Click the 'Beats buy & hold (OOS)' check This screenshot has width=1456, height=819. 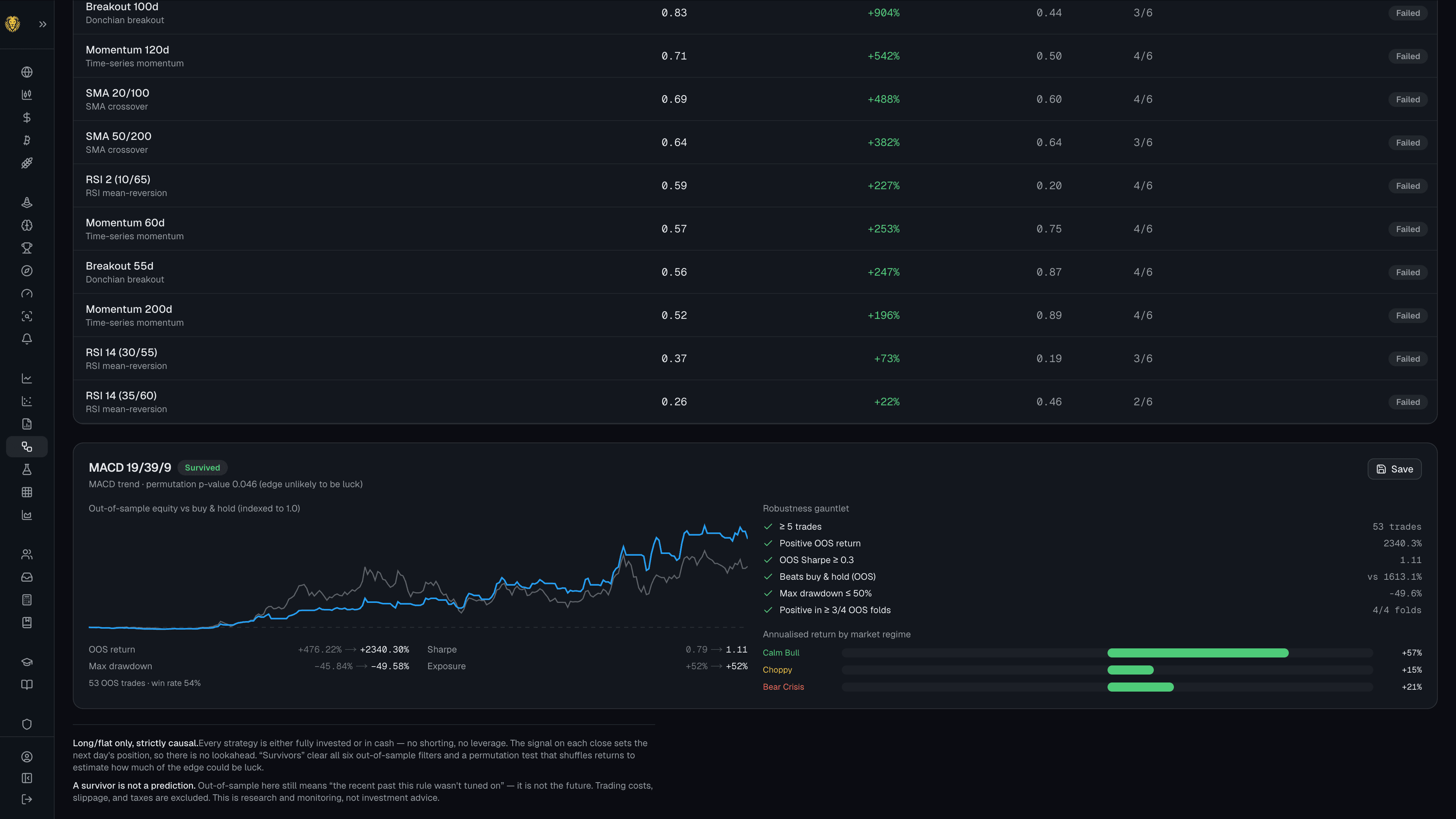point(1092,576)
